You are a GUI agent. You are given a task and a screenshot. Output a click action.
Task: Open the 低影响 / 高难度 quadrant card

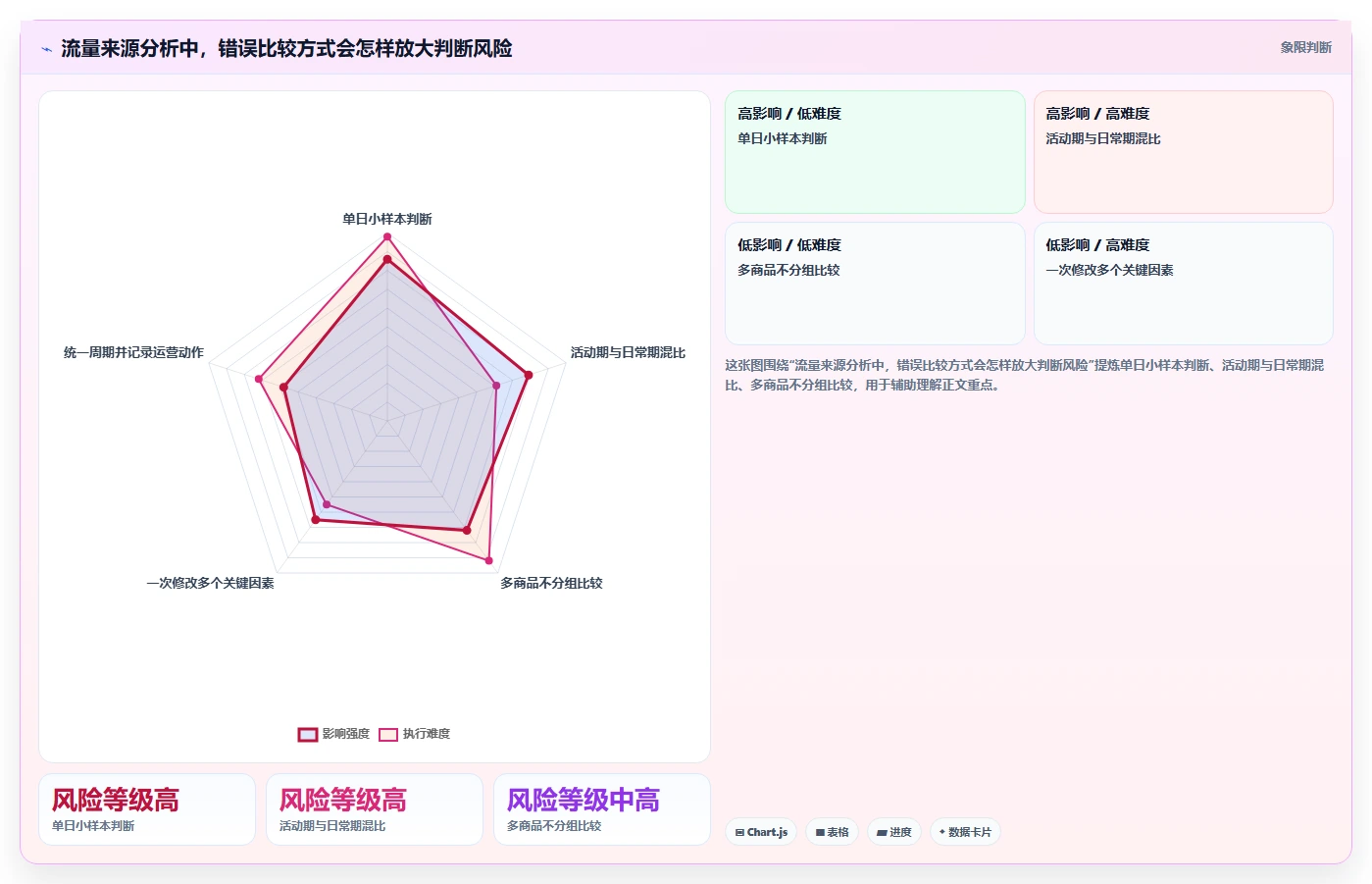tap(1183, 284)
